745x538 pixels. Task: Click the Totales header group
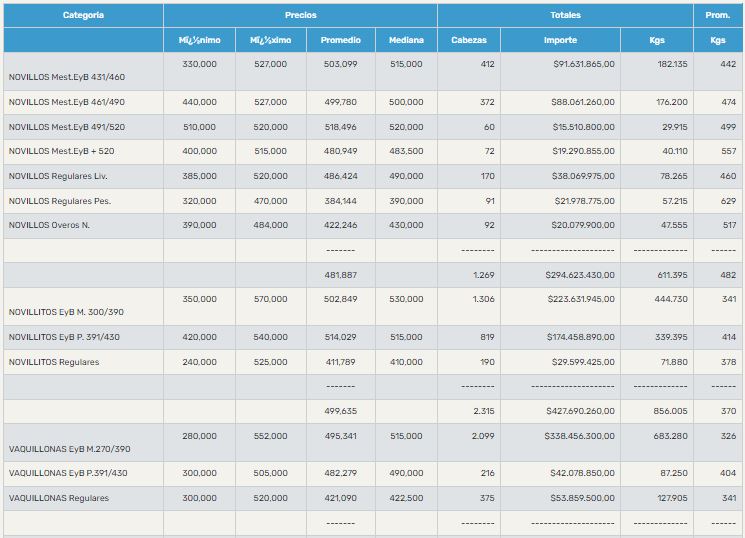click(x=565, y=16)
